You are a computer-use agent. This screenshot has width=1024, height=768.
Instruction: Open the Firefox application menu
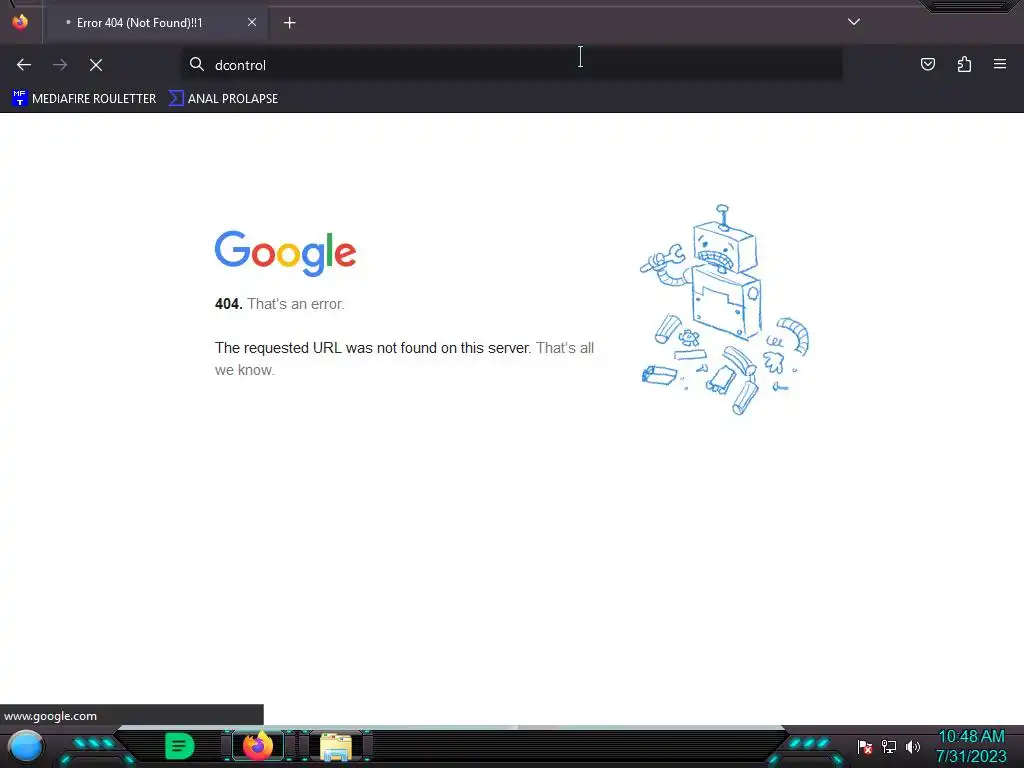pyautogui.click(x=1000, y=64)
